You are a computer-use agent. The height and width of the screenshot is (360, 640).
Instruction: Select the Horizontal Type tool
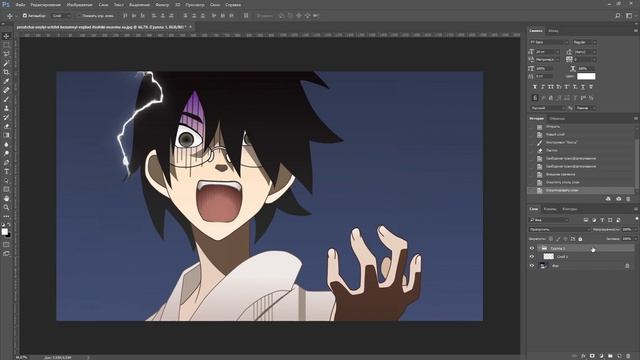click(x=6, y=171)
